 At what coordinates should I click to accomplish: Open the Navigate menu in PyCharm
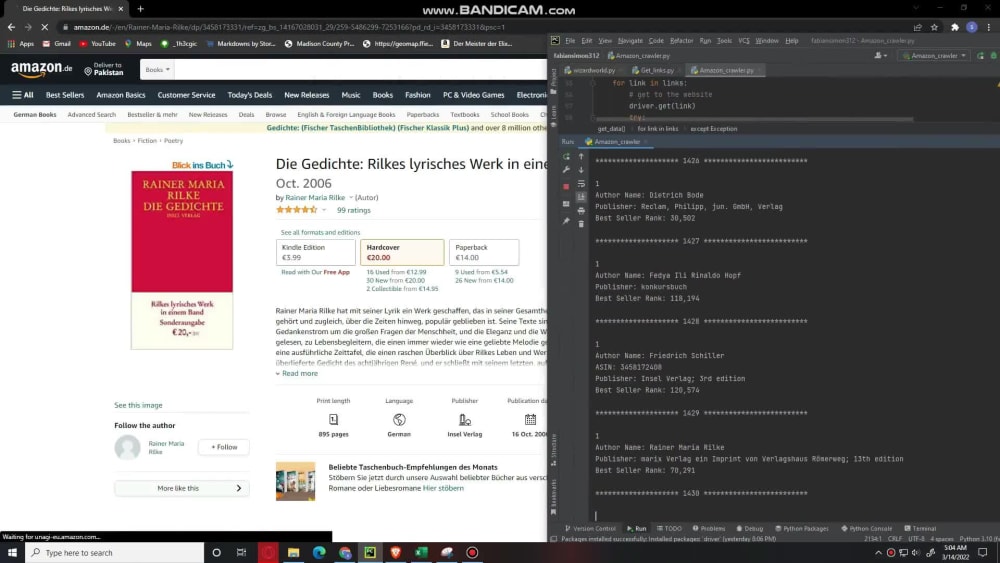[630, 40]
